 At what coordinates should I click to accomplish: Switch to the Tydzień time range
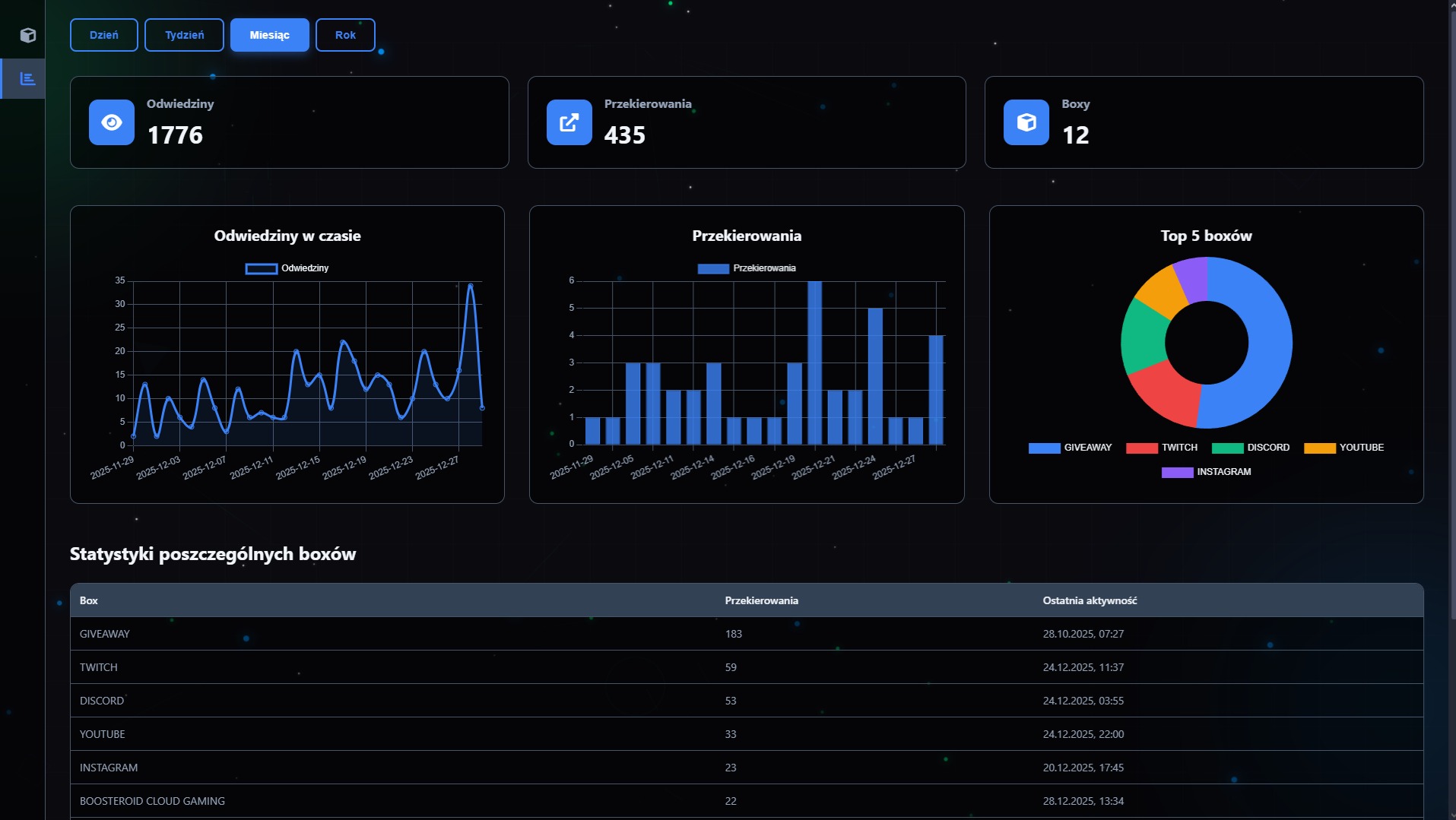click(184, 35)
